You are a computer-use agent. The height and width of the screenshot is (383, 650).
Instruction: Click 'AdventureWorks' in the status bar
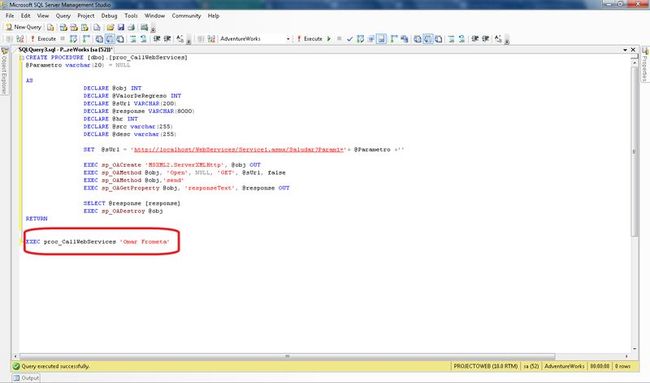click(x=564, y=366)
